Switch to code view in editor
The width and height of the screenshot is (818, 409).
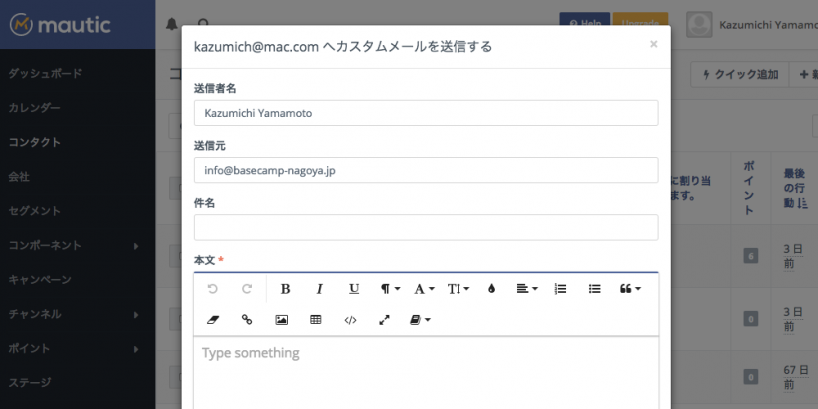click(x=350, y=320)
